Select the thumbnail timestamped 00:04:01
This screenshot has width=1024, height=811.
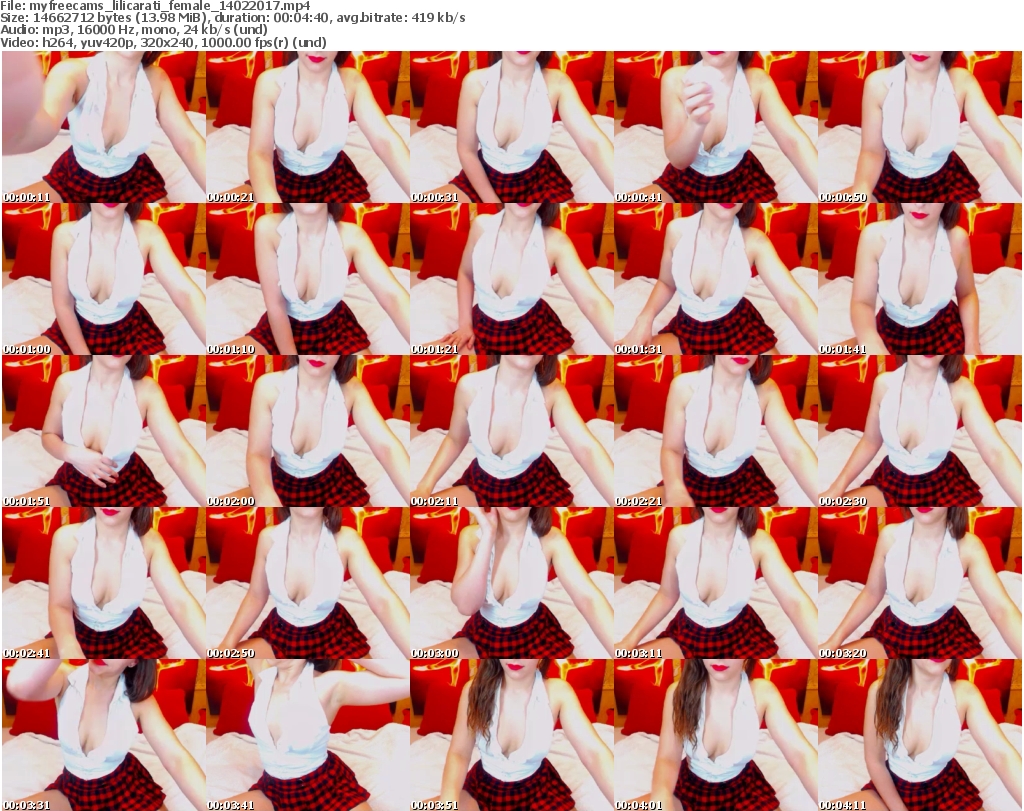(716, 735)
